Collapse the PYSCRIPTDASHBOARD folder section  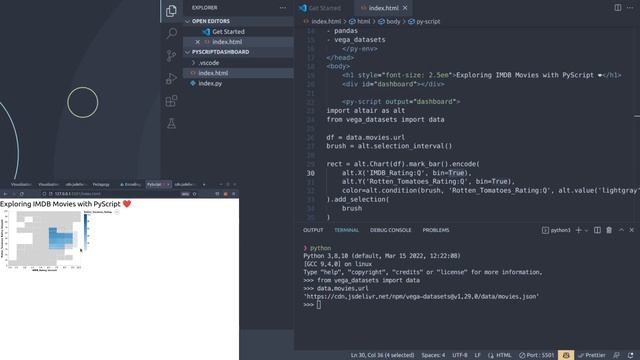238,52
